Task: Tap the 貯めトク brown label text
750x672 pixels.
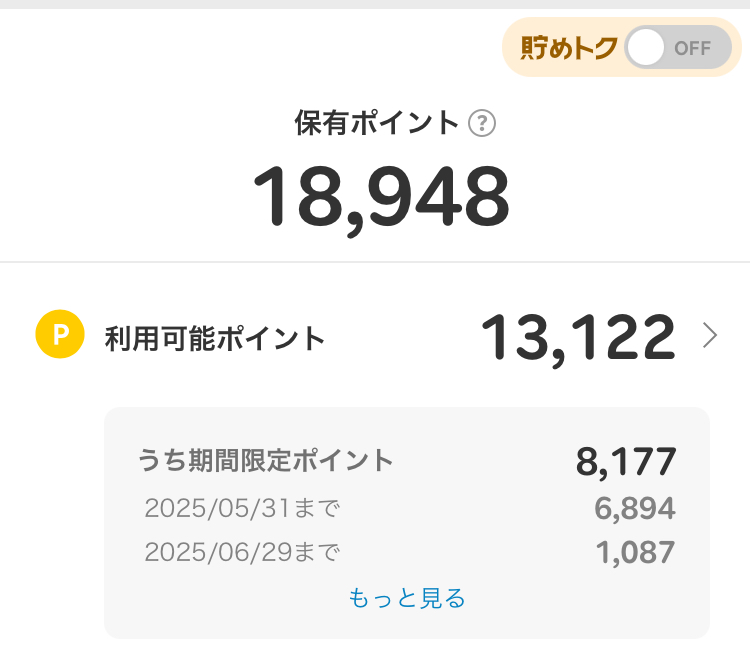Action: [x=568, y=48]
